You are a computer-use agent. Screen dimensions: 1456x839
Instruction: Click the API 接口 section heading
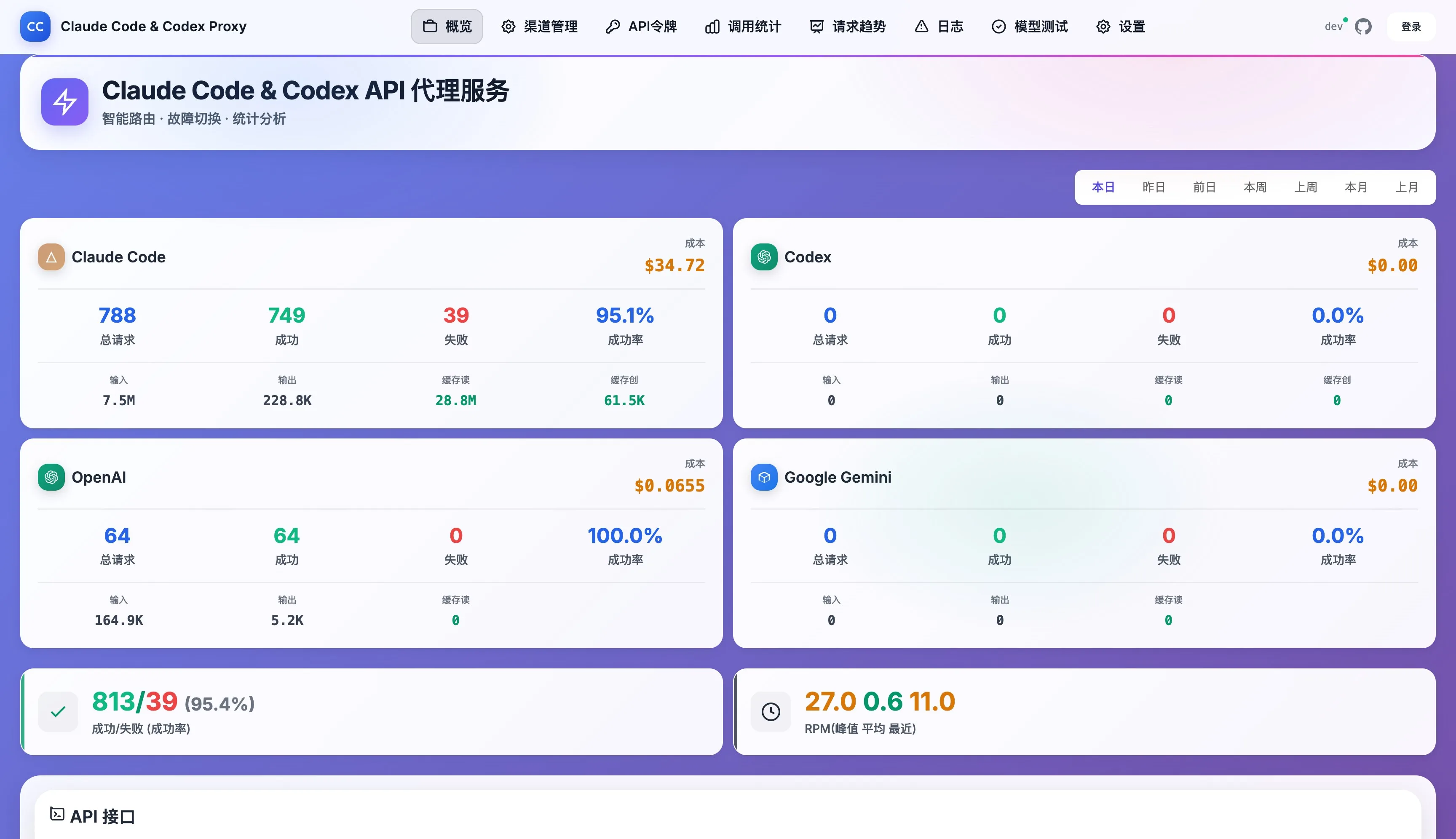point(102,817)
